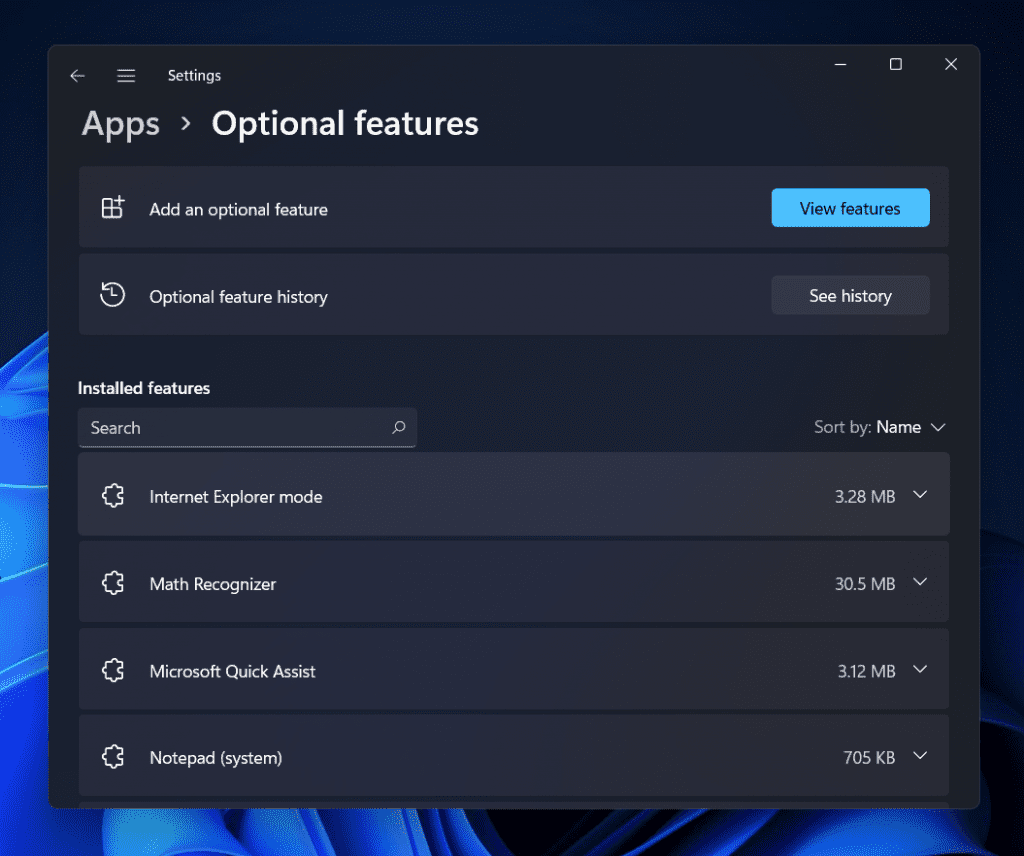Click the Optional feature history text
Screen dimensions: 1024x856
pyautogui.click(x=238, y=297)
